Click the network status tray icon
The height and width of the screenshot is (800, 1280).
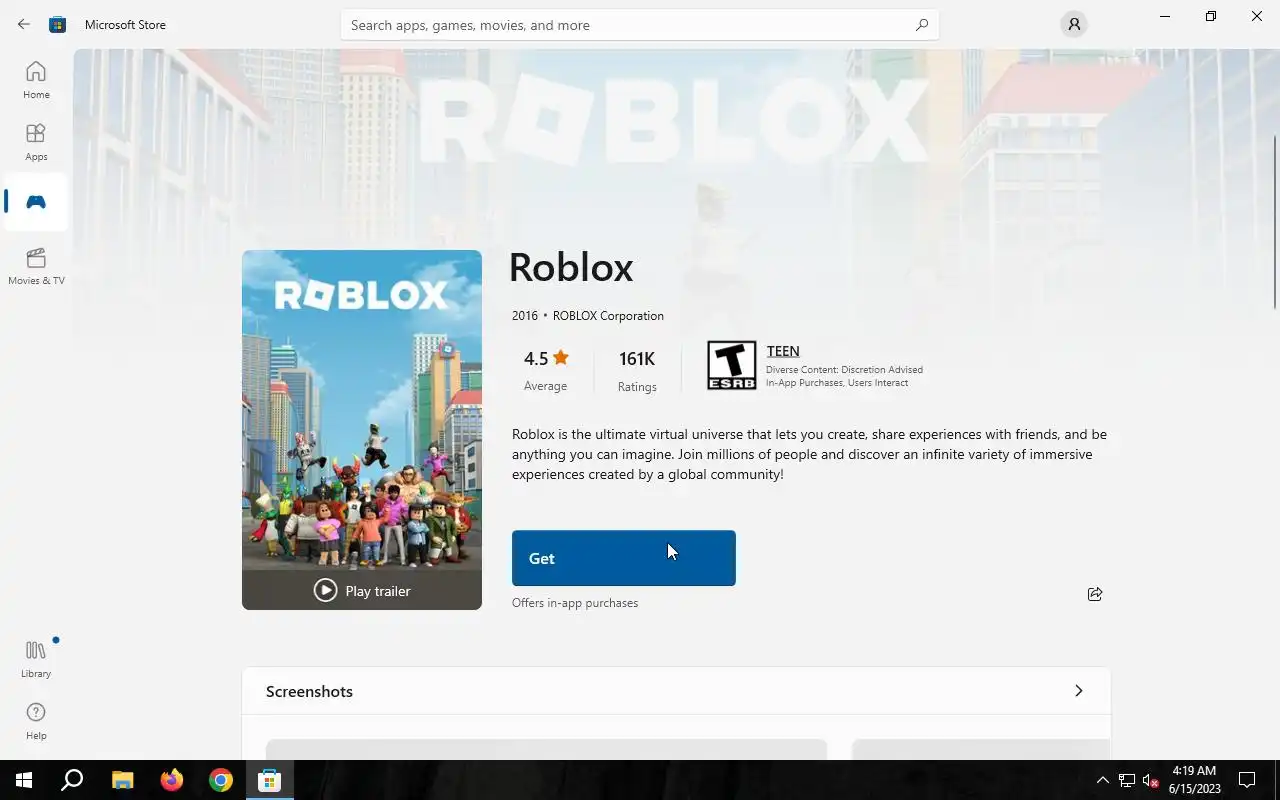coord(1127,780)
